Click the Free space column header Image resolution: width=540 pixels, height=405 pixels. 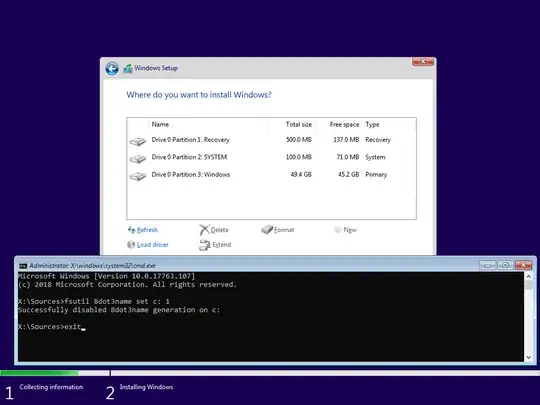click(344, 124)
